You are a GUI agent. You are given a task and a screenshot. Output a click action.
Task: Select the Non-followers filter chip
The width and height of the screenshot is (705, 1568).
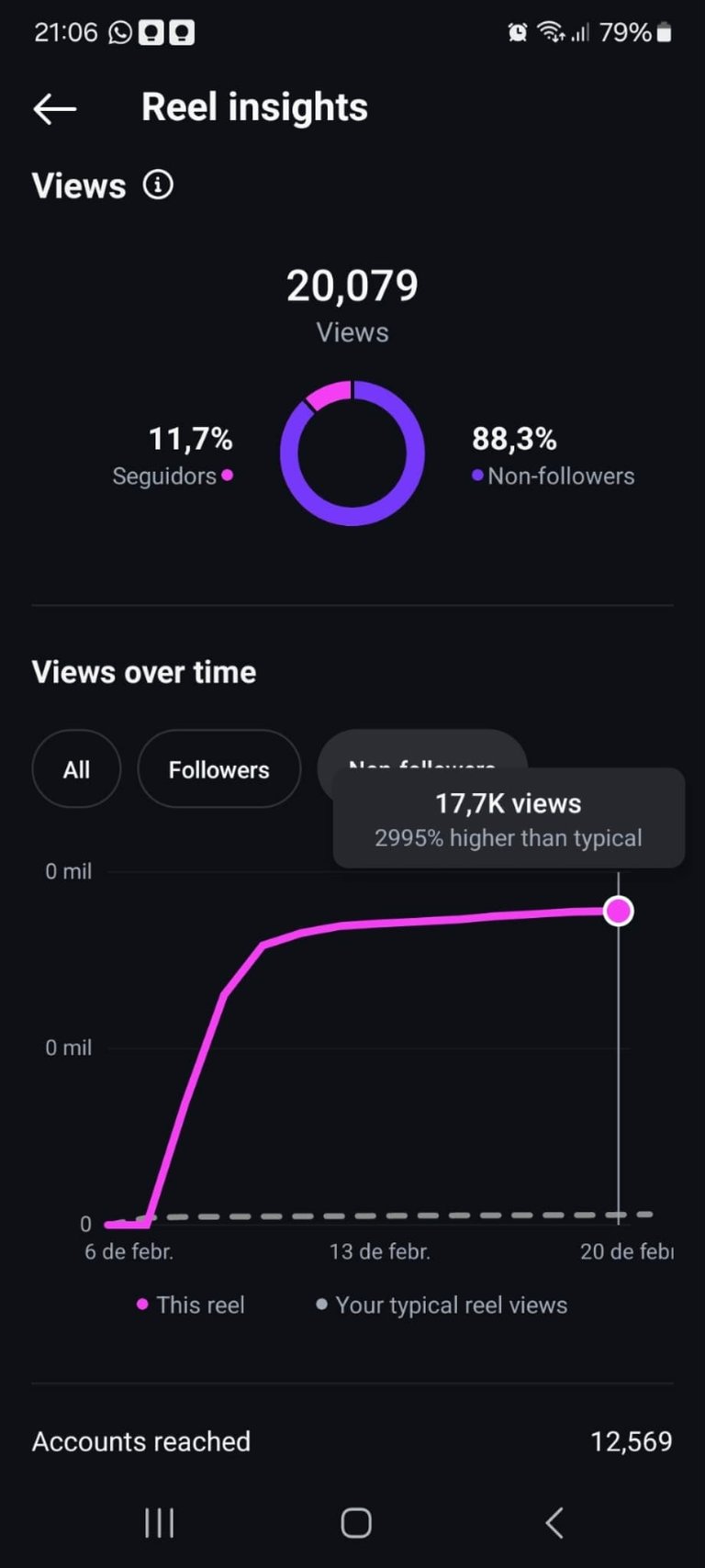tap(422, 749)
